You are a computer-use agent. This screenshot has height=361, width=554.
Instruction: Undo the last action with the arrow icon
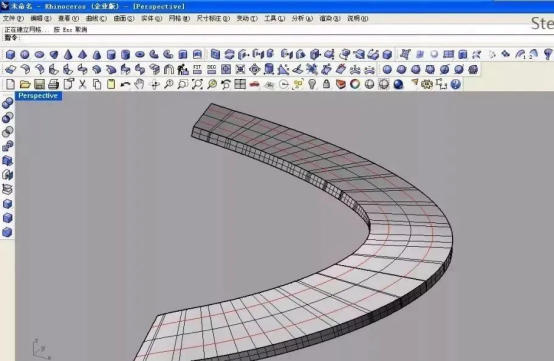coord(125,84)
